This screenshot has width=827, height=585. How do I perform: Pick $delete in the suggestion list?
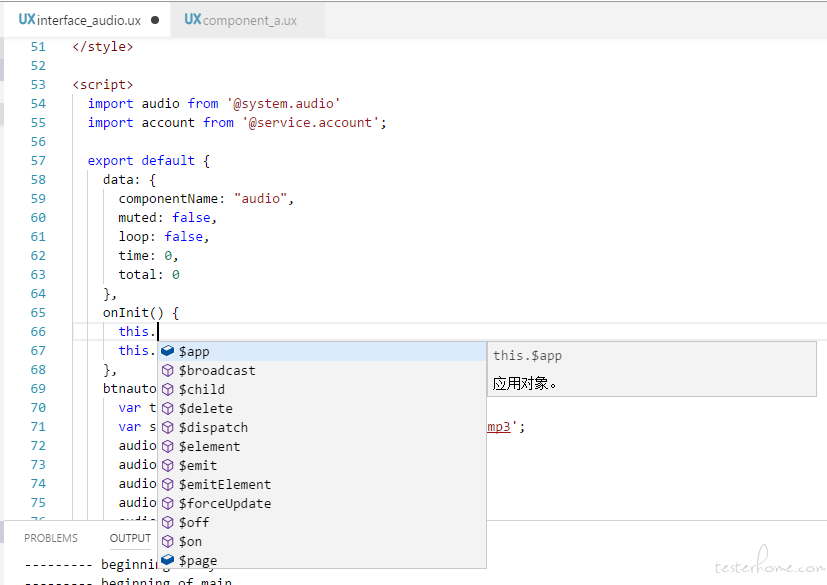click(x=322, y=408)
